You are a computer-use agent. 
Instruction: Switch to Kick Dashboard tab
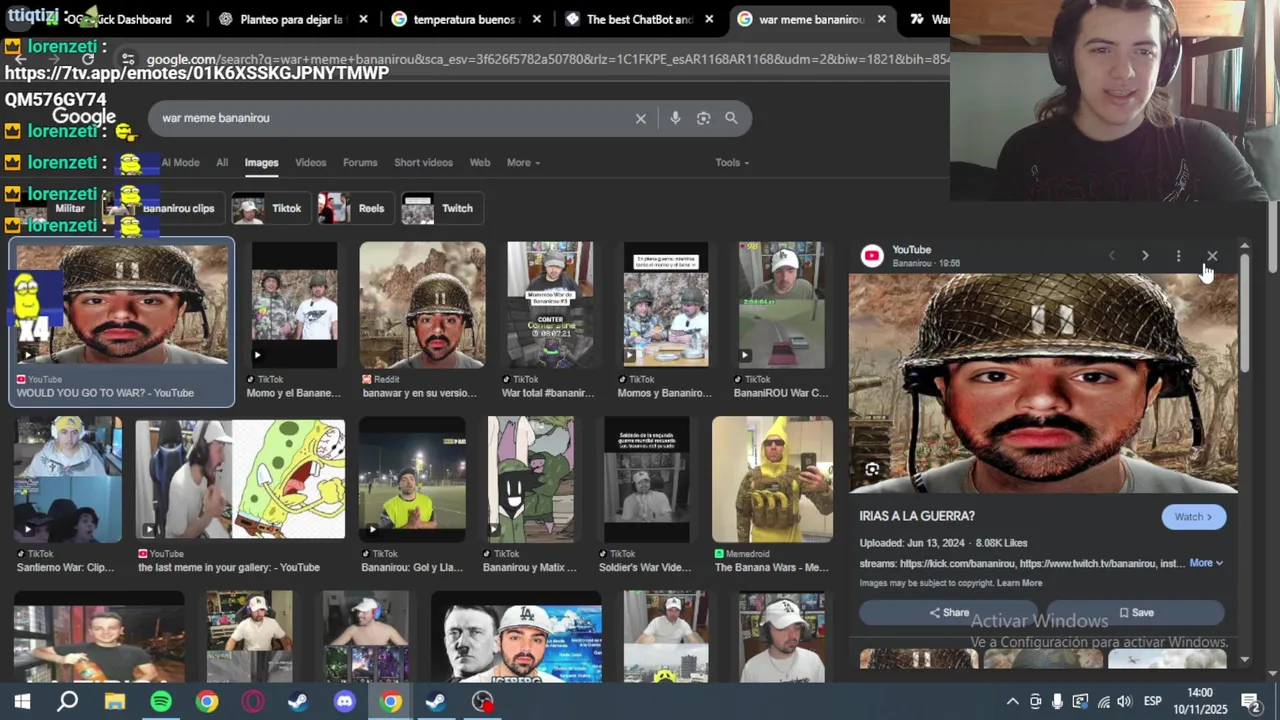pyautogui.click(x=120, y=19)
